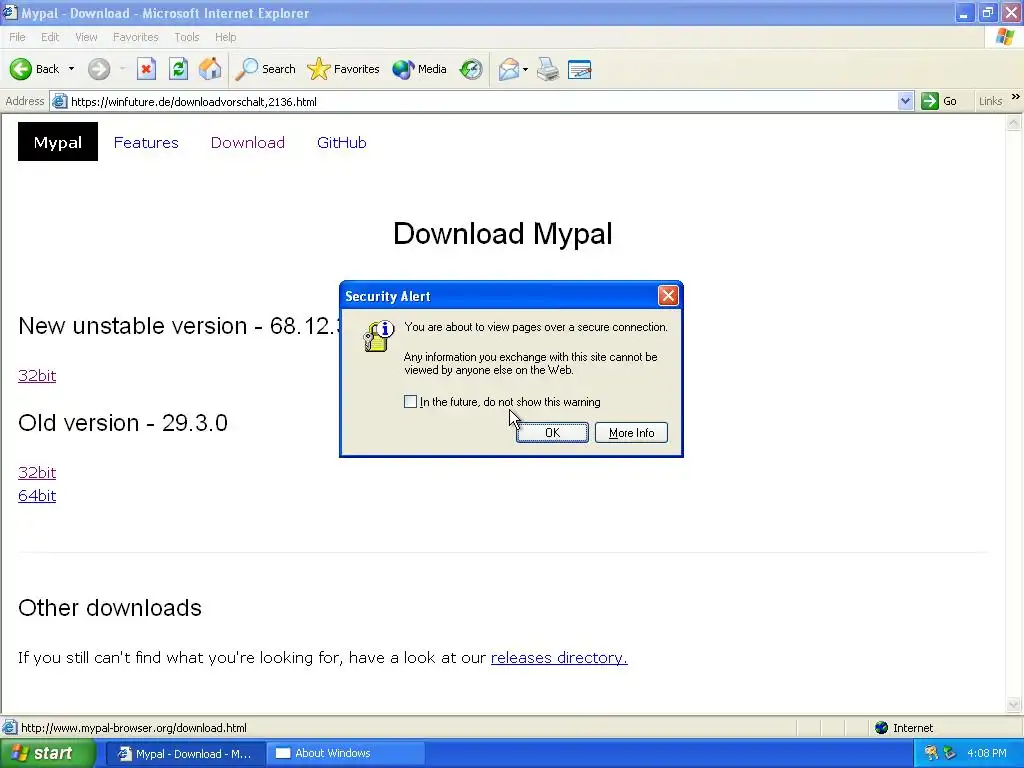Viewport: 1024px width, 768px height.
Task: Expand the Mail dropdown arrow
Action: coord(525,69)
